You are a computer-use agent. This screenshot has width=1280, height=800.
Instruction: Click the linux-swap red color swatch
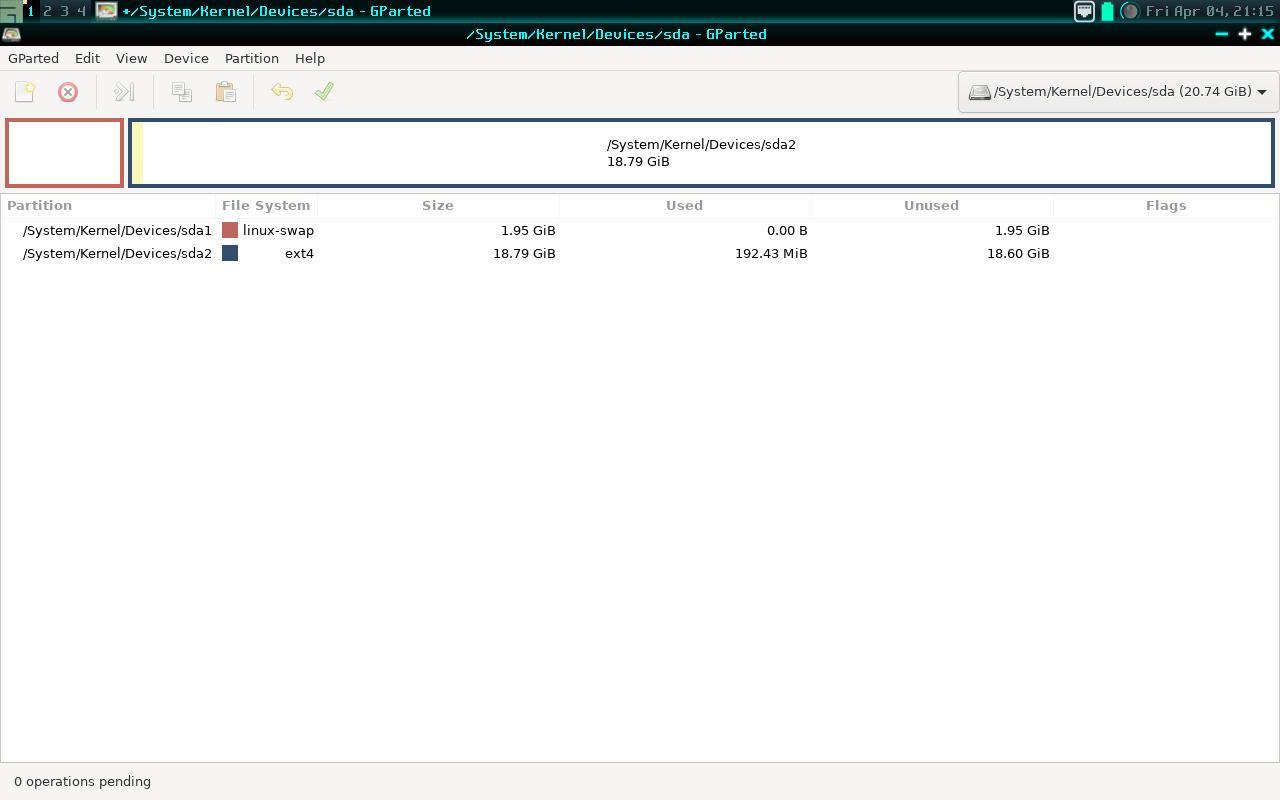click(x=230, y=230)
